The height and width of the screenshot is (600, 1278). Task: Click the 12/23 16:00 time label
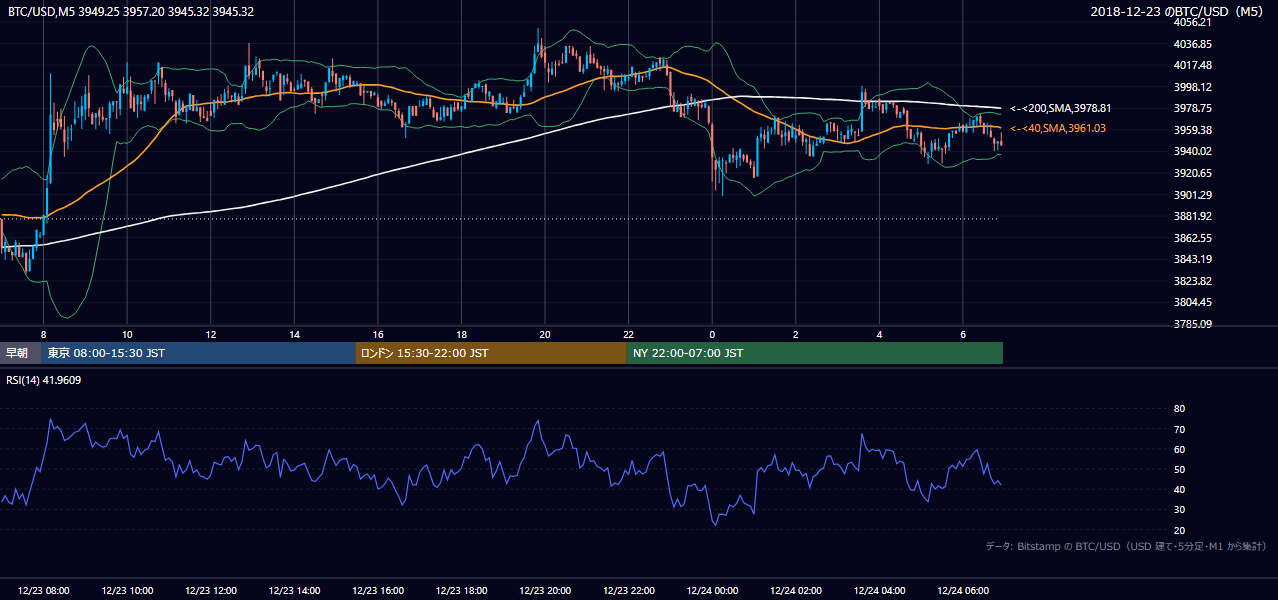point(378,591)
